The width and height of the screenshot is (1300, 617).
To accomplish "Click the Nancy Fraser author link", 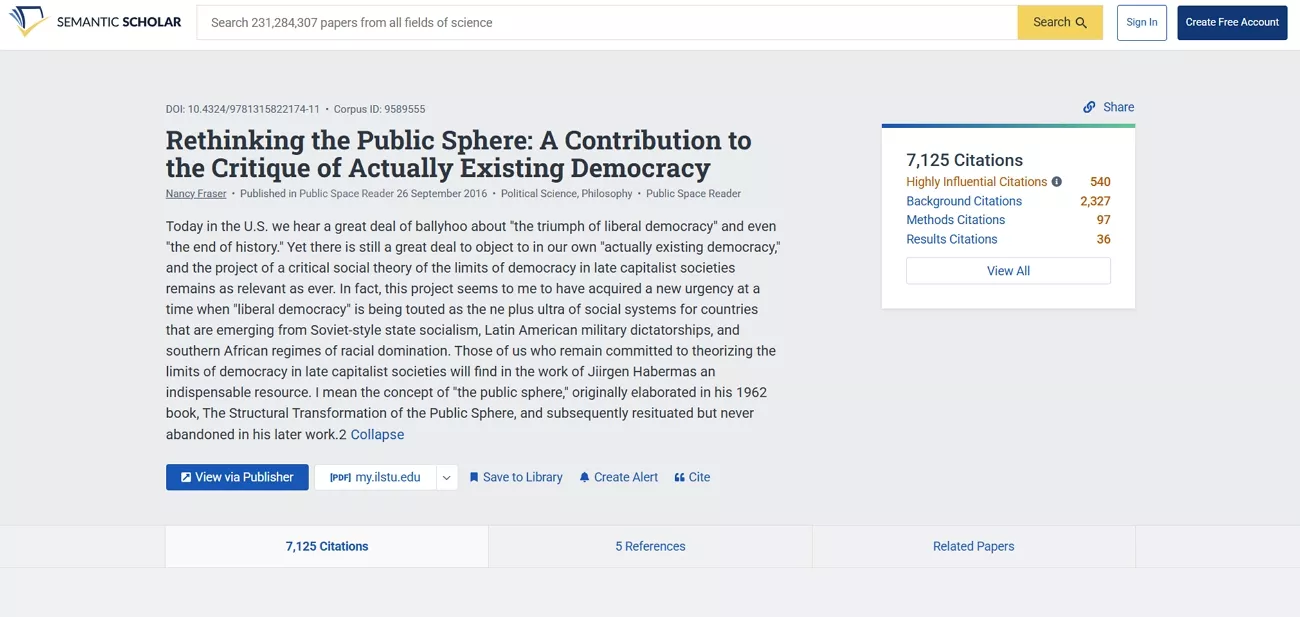I will (194, 193).
